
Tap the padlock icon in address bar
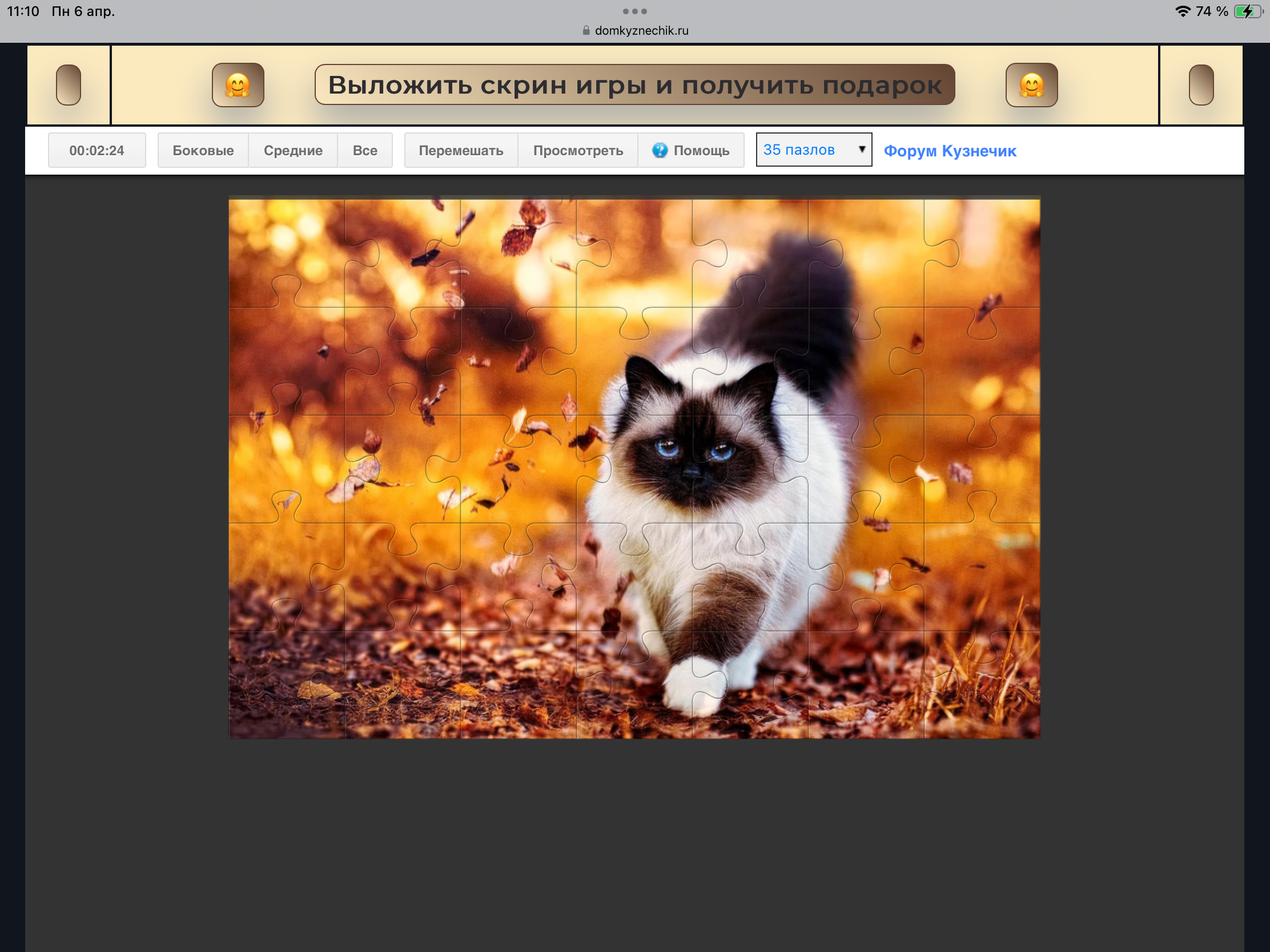(x=586, y=30)
